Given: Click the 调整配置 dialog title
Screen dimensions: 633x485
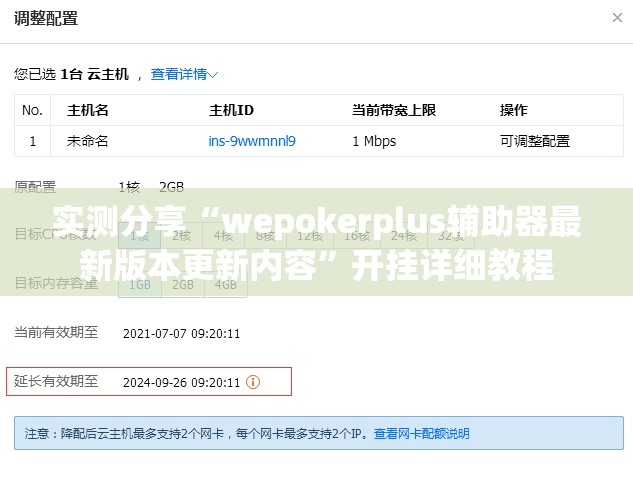Looking at the screenshot, I should tap(46, 18).
